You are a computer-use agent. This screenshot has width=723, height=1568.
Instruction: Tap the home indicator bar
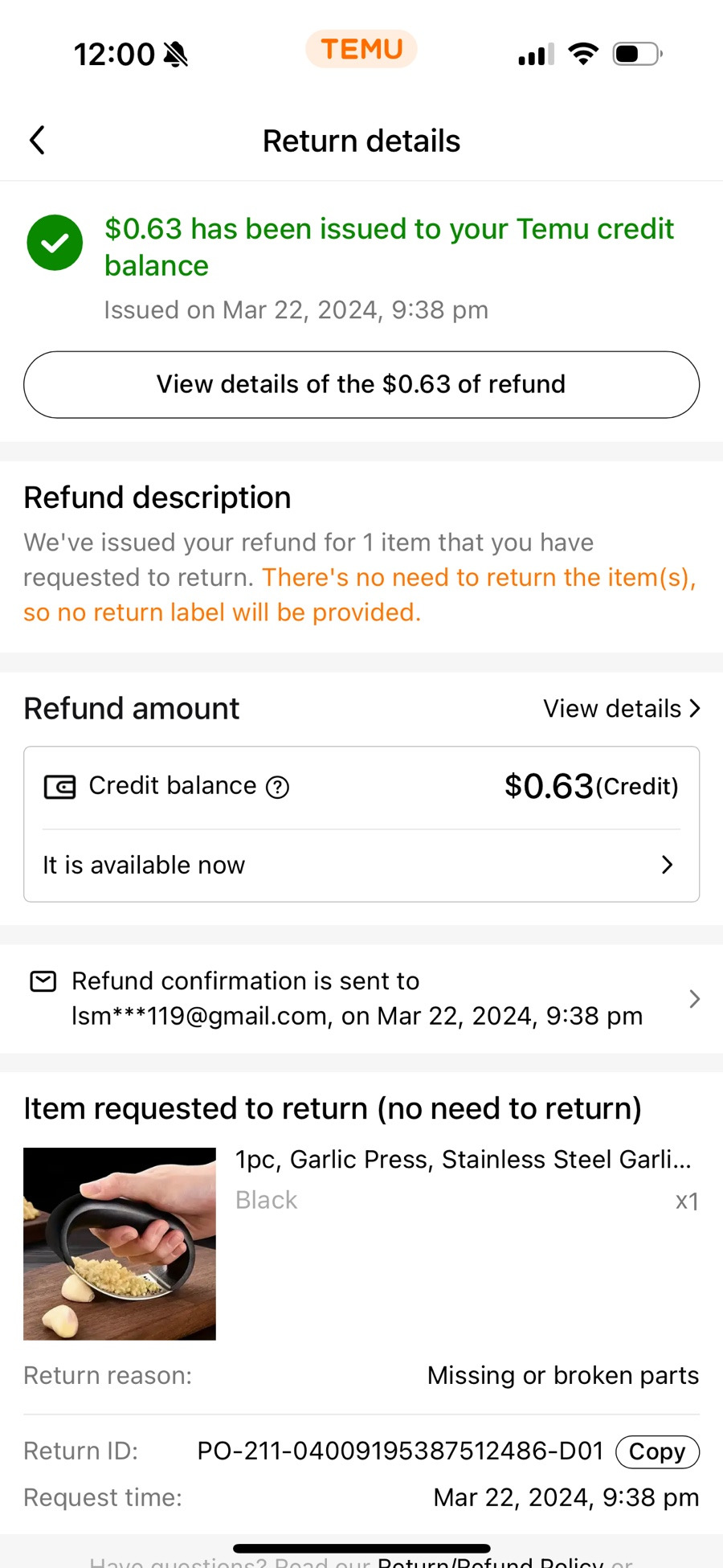click(361, 1548)
